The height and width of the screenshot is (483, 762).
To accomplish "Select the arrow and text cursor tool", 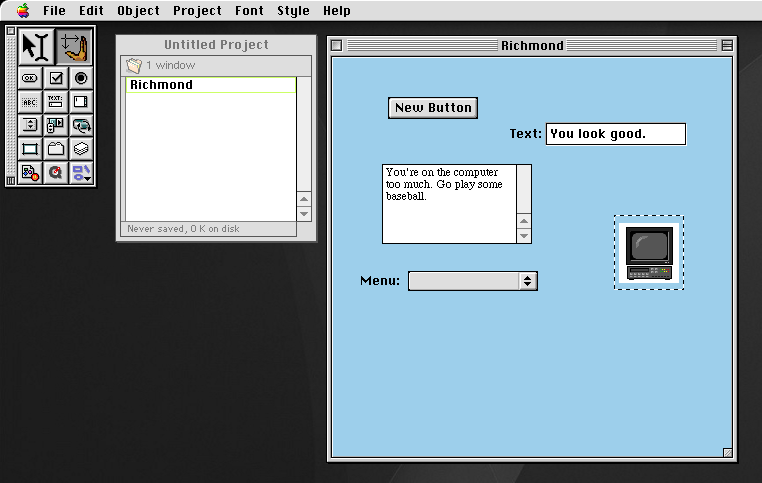I will 36,46.
